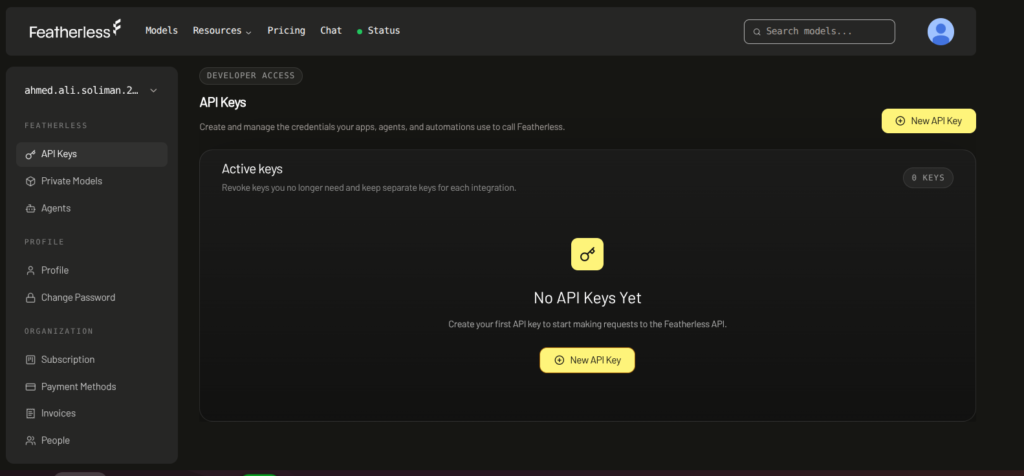Image resolution: width=1024 pixels, height=476 pixels.
Task: Click New API Key button in empty state
Action: pyautogui.click(x=587, y=360)
